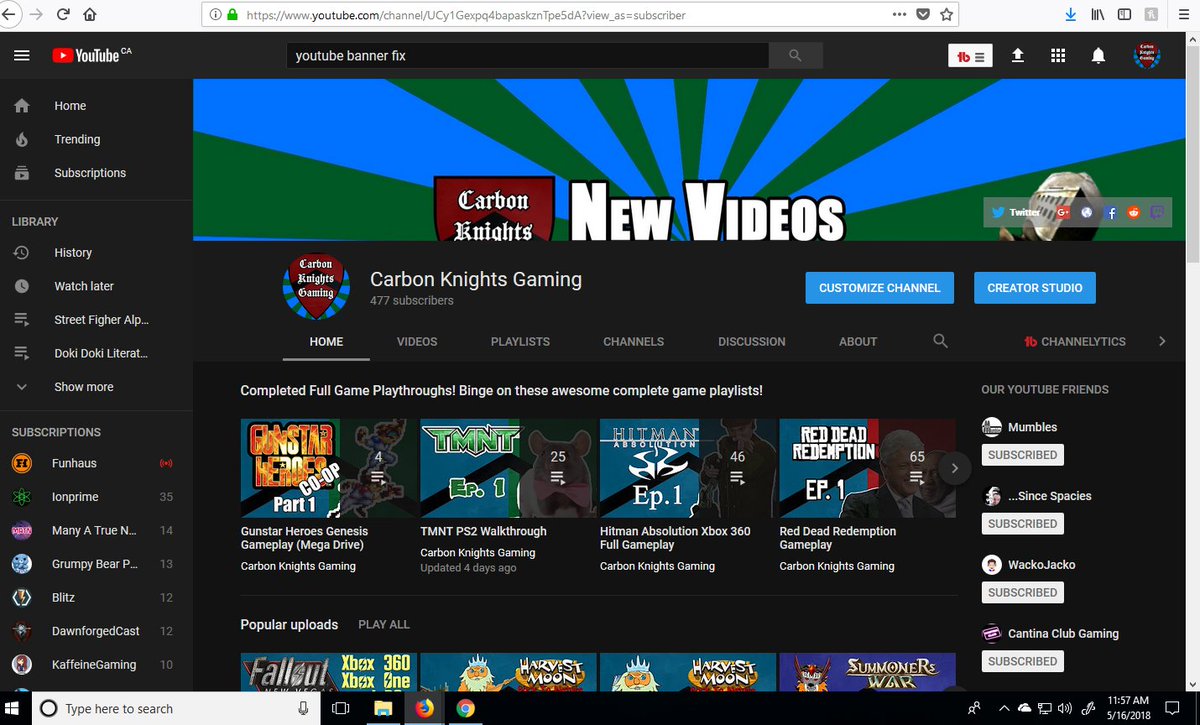
Task: Open TMNT PS2 Walkthrough thumbnail
Action: point(508,468)
